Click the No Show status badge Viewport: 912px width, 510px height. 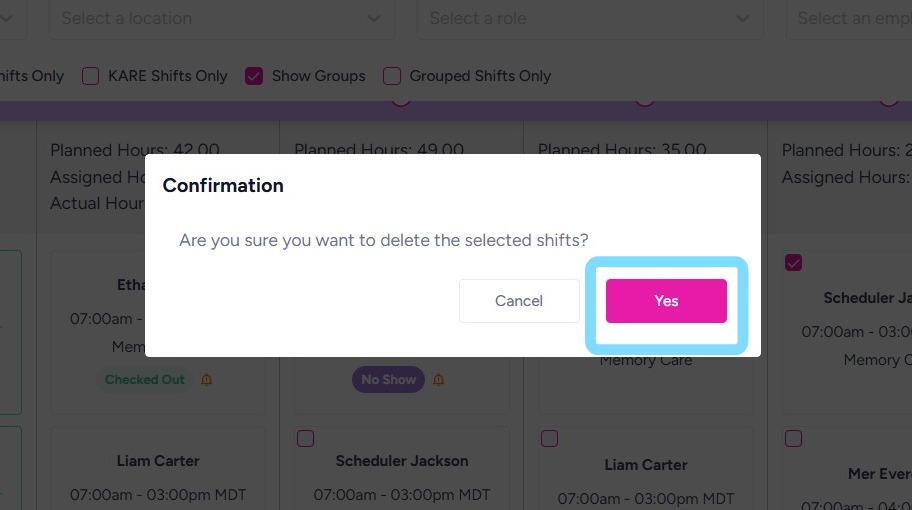[388, 380]
